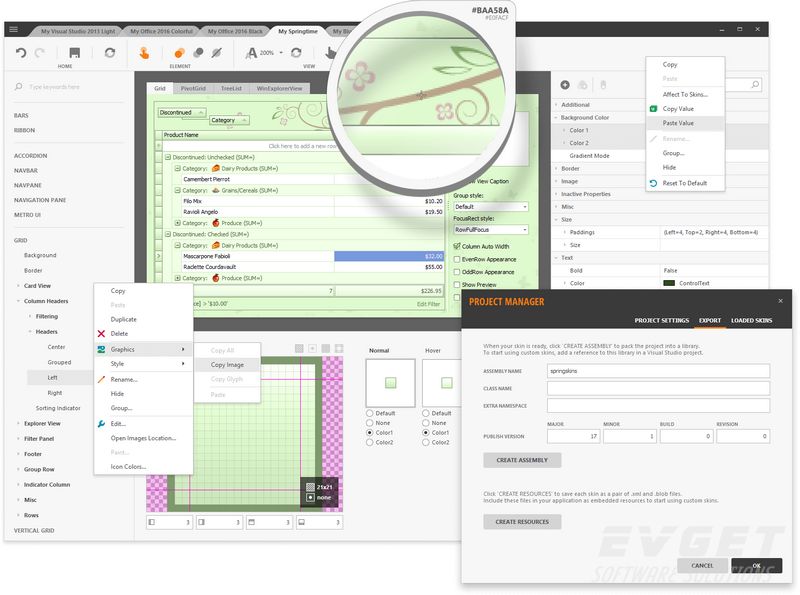Click OK in Project Manager
The width and height of the screenshot is (800, 595).
(x=756, y=565)
